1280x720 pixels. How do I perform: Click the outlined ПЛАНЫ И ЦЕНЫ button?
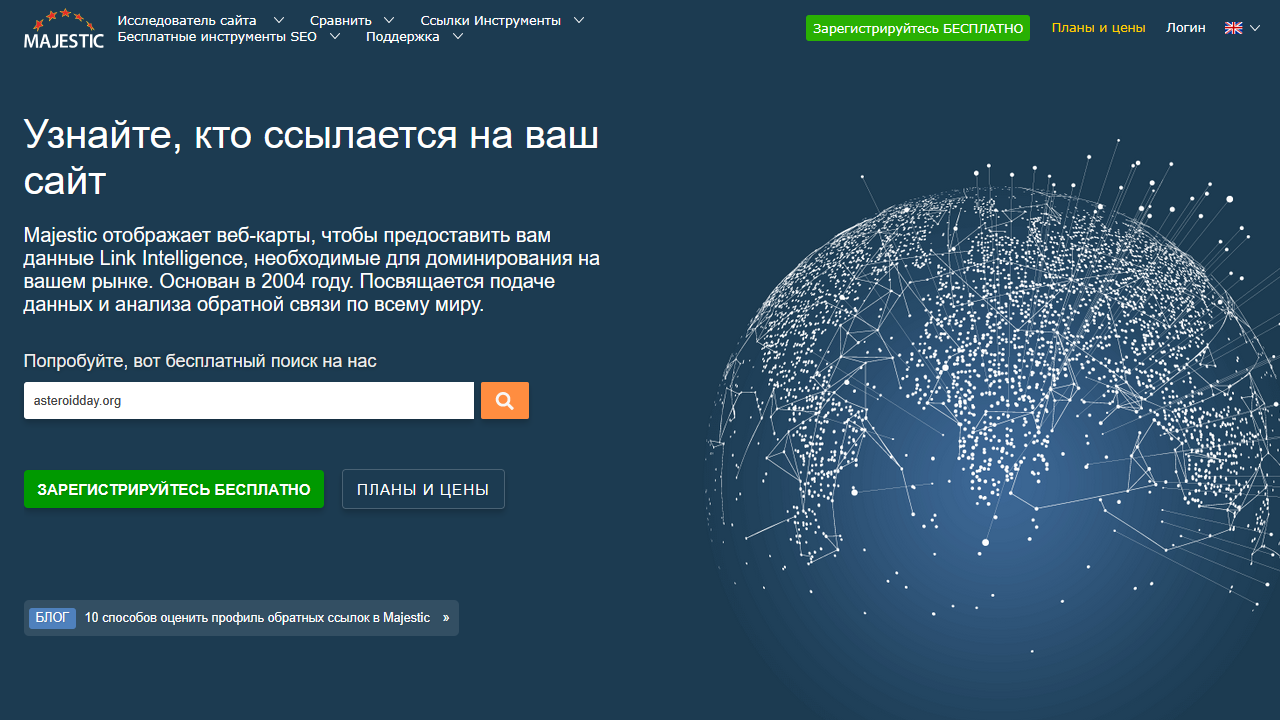pos(423,489)
